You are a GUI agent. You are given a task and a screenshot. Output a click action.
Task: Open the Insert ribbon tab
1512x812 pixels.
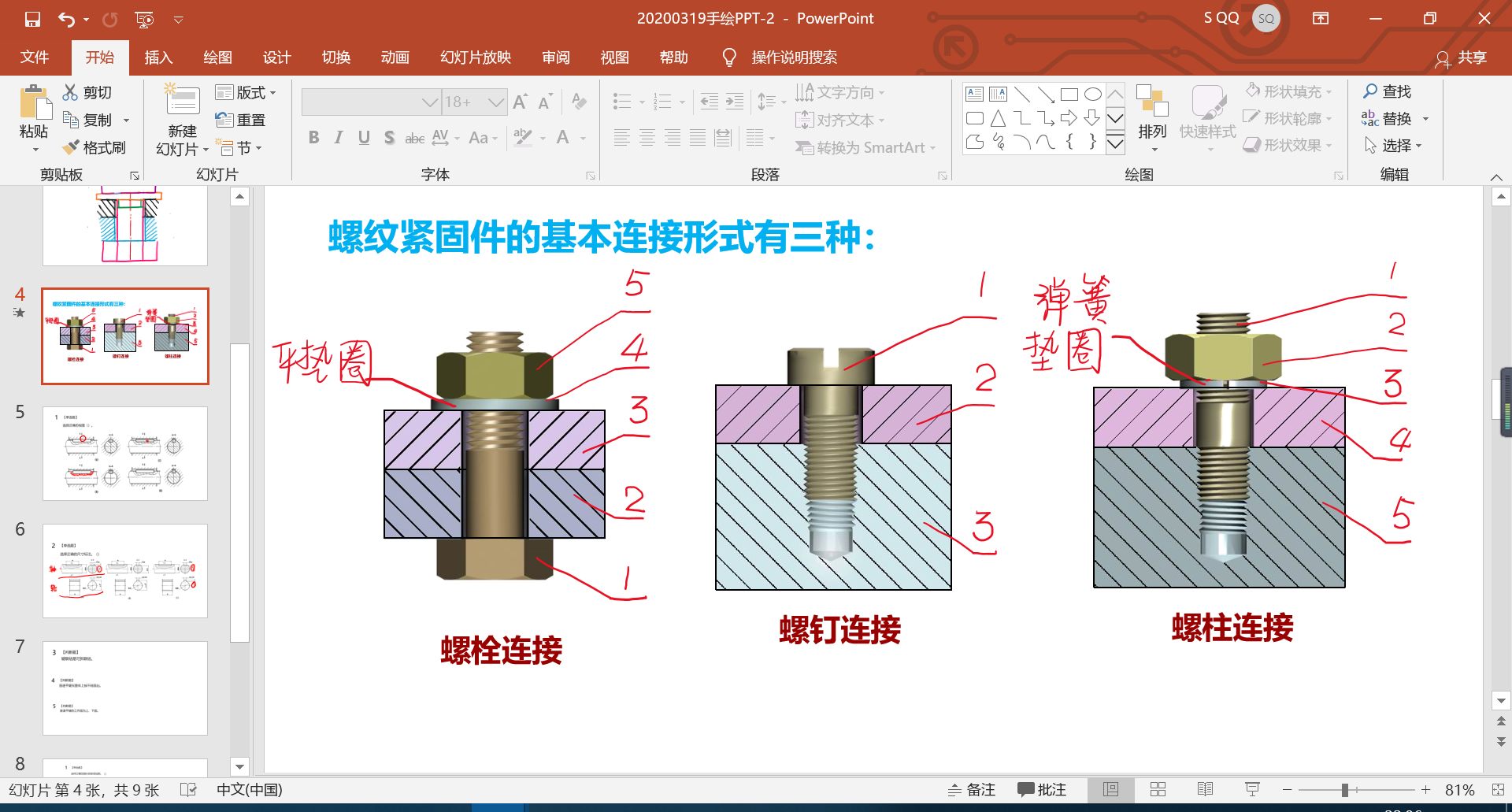click(x=158, y=57)
